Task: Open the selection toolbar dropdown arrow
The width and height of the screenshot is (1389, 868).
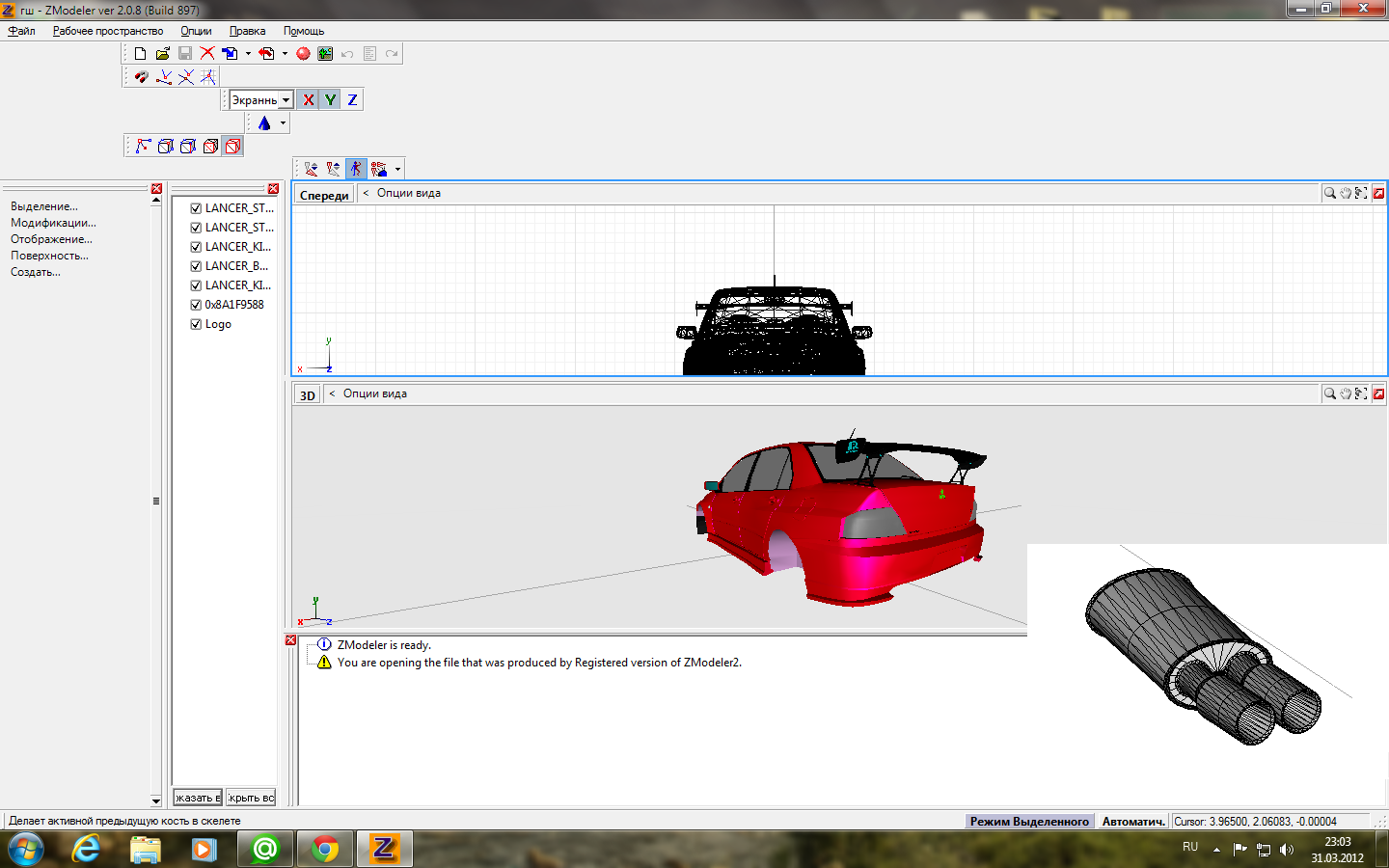Action: point(397,169)
